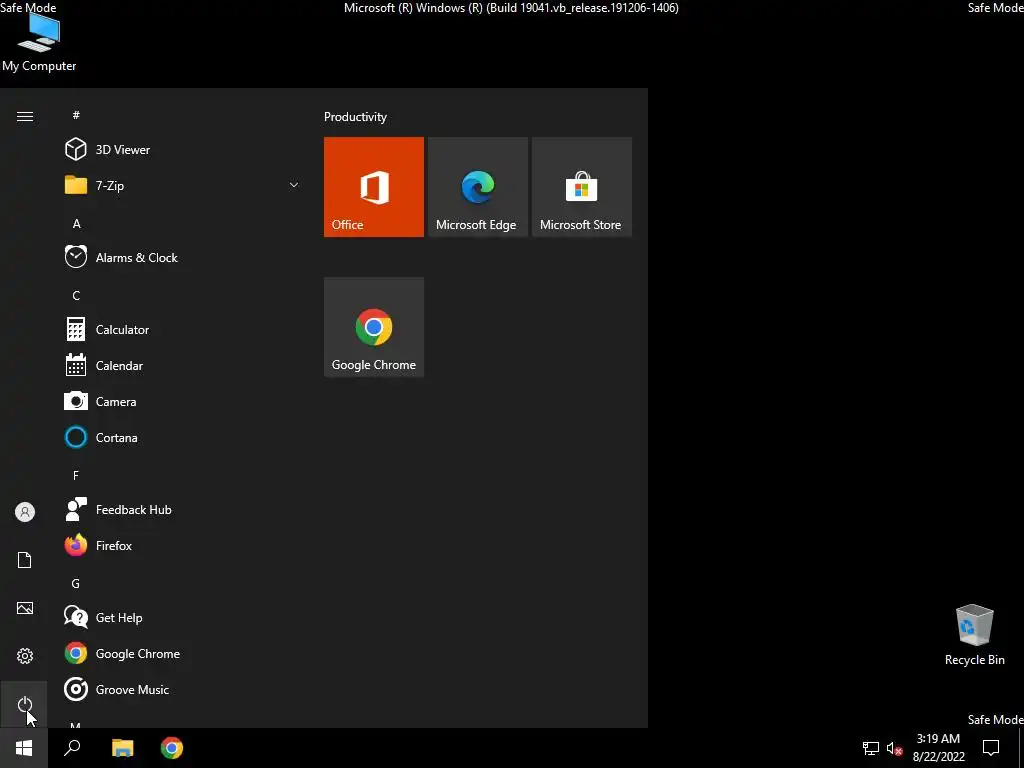
Task: Click the muted volume tray icon
Action: click(894, 748)
